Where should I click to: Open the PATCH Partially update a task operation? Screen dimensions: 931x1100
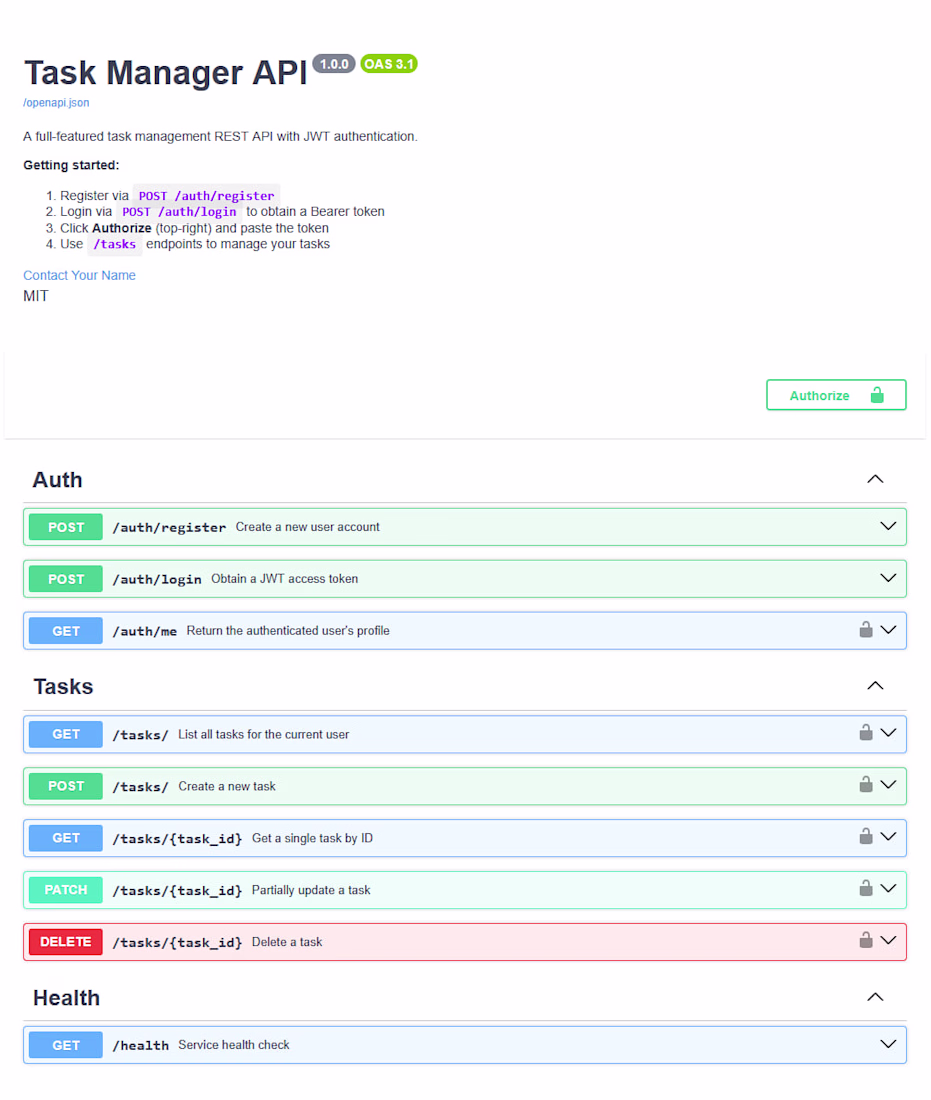[x=464, y=890]
